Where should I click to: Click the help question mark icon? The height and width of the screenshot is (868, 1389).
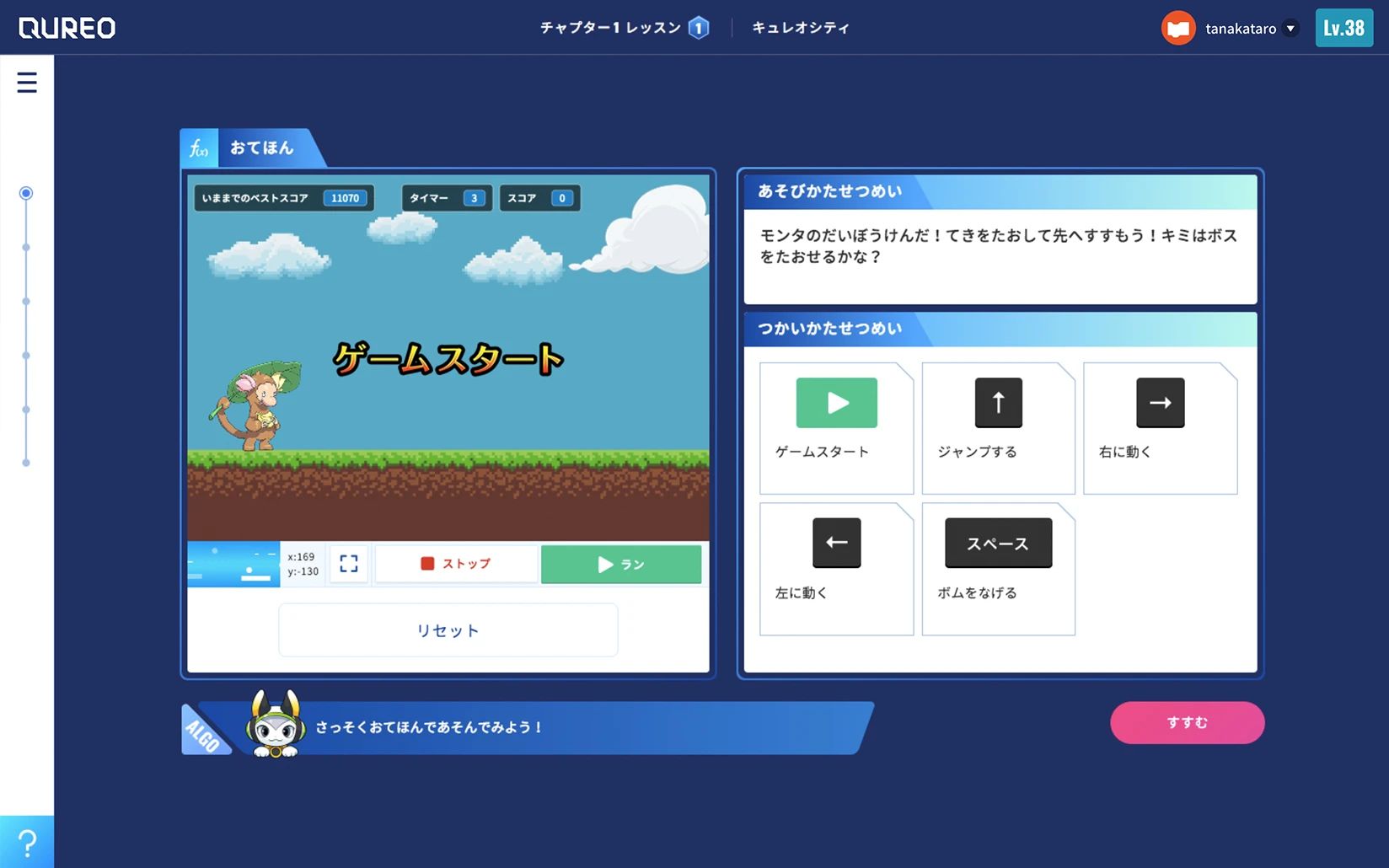[28, 842]
